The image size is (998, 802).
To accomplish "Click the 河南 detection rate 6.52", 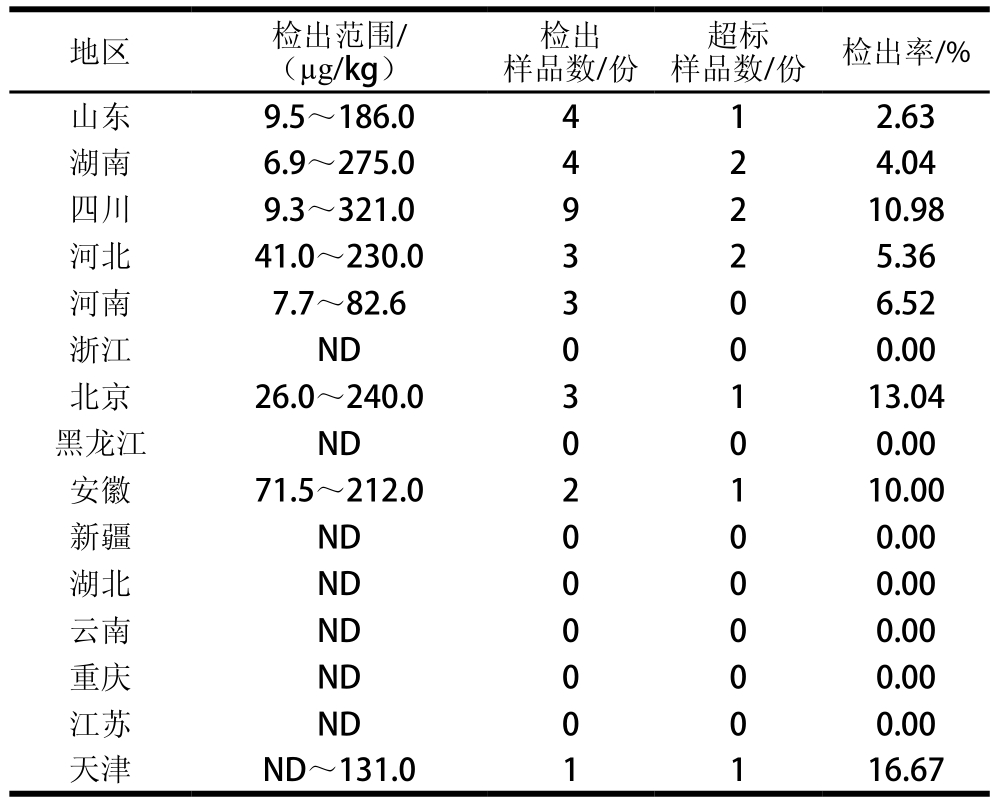I will coord(906,304).
